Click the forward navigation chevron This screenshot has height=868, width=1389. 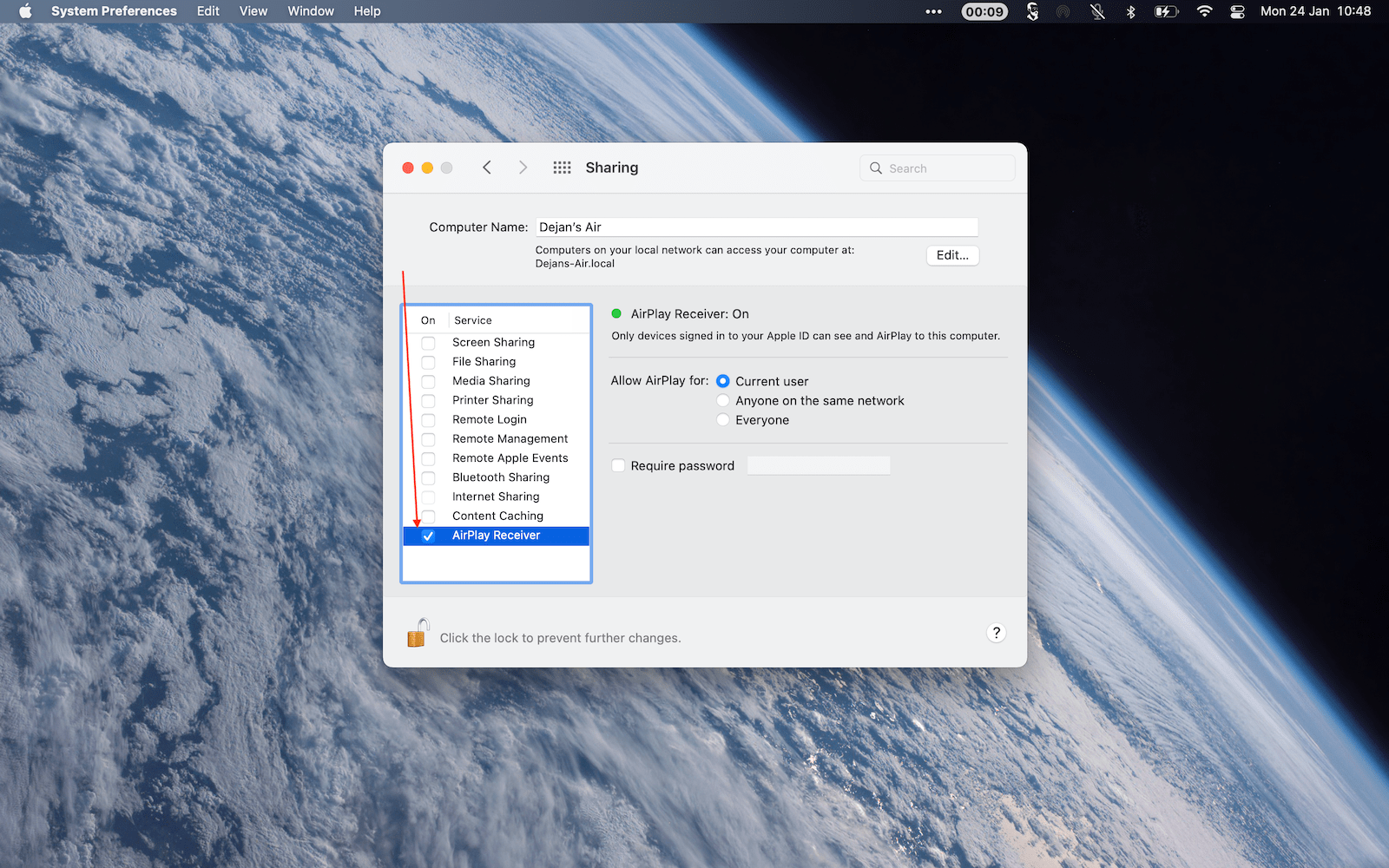(523, 168)
